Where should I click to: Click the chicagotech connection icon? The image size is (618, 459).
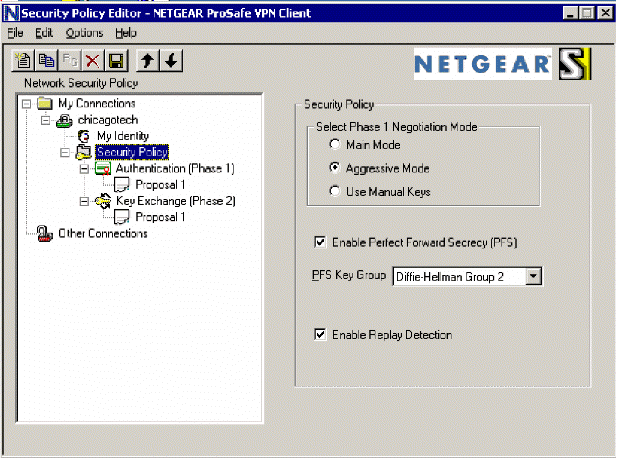click(64, 120)
